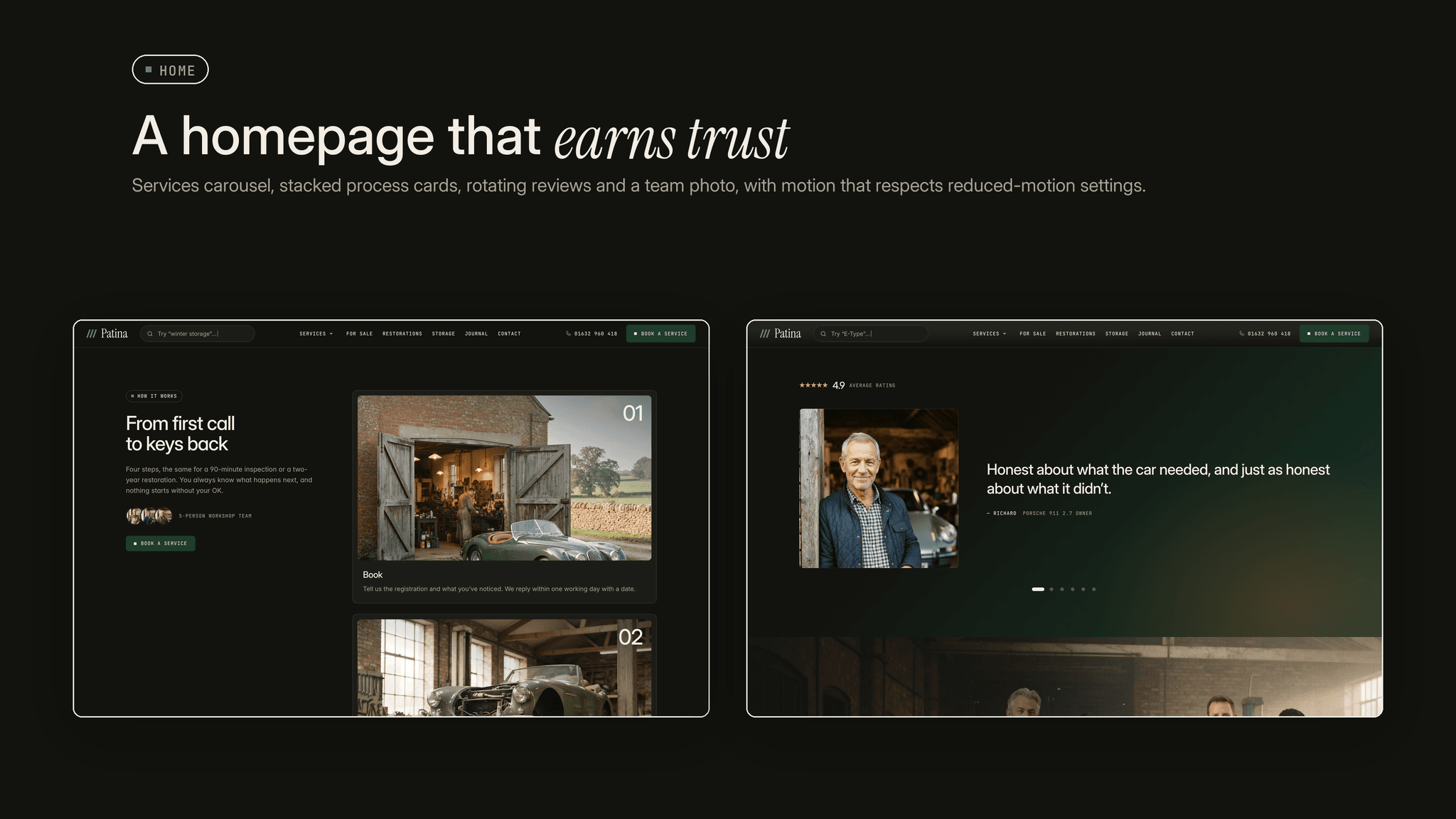Click the workshop team avatar cluster
This screenshot has width=1456, height=819.
click(149, 515)
